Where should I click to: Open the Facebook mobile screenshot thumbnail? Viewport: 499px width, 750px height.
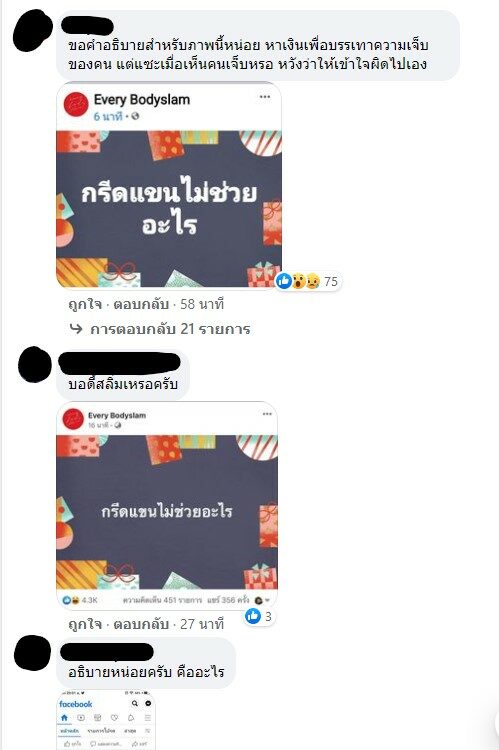106,720
